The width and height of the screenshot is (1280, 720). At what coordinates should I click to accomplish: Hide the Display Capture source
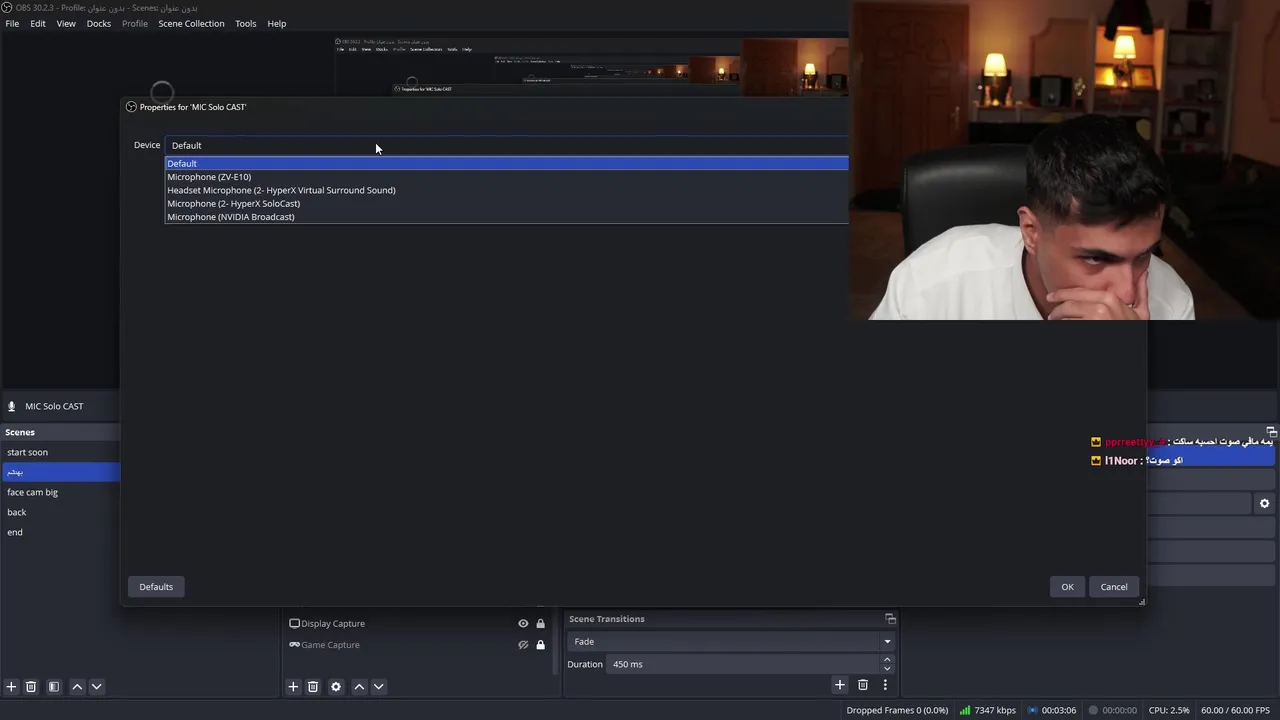(523, 623)
